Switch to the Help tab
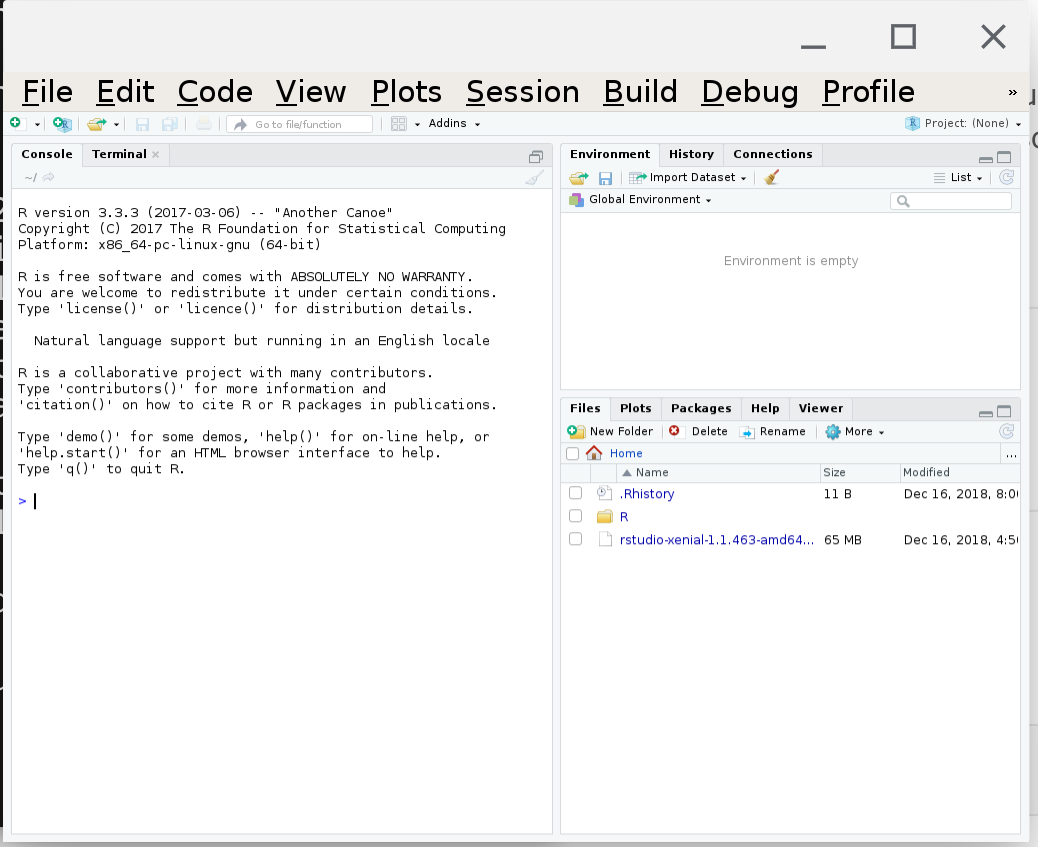The width and height of the screenshot is (1038, 847). [x=765, y=409]
